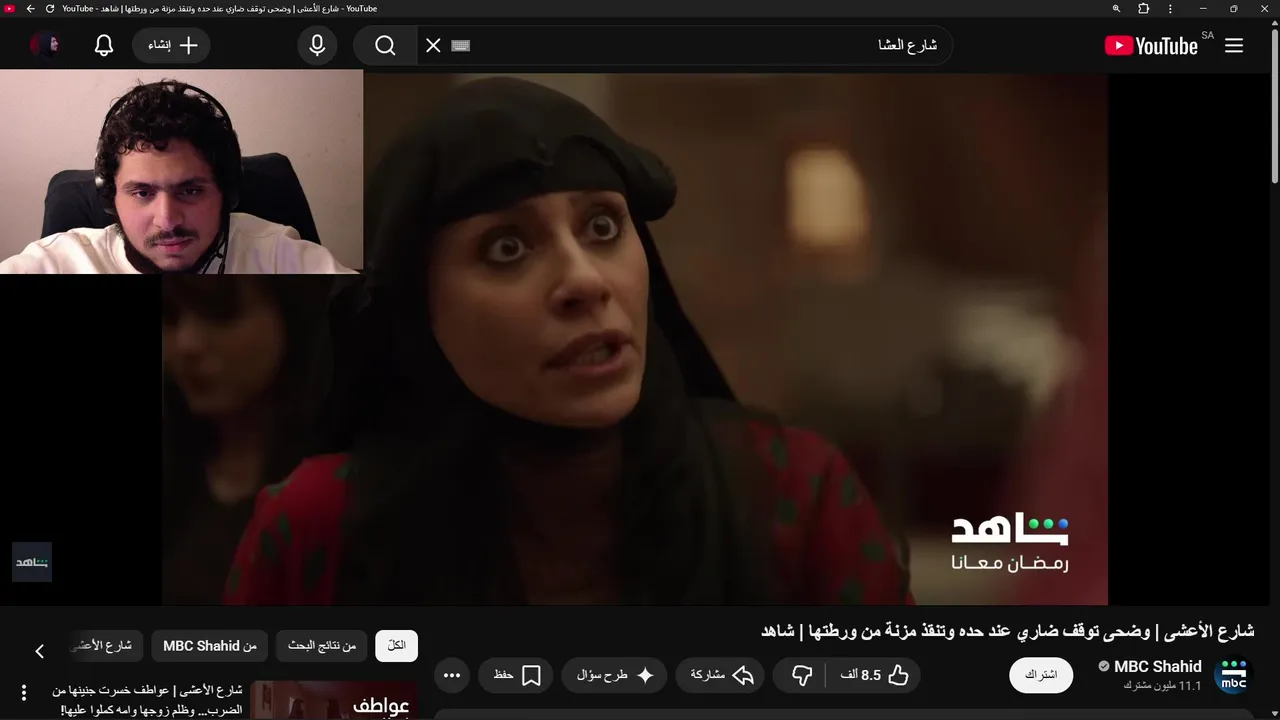Subscribe with the اشتراك button
Screen dimensions: 1280x720
pos(1041,675)
